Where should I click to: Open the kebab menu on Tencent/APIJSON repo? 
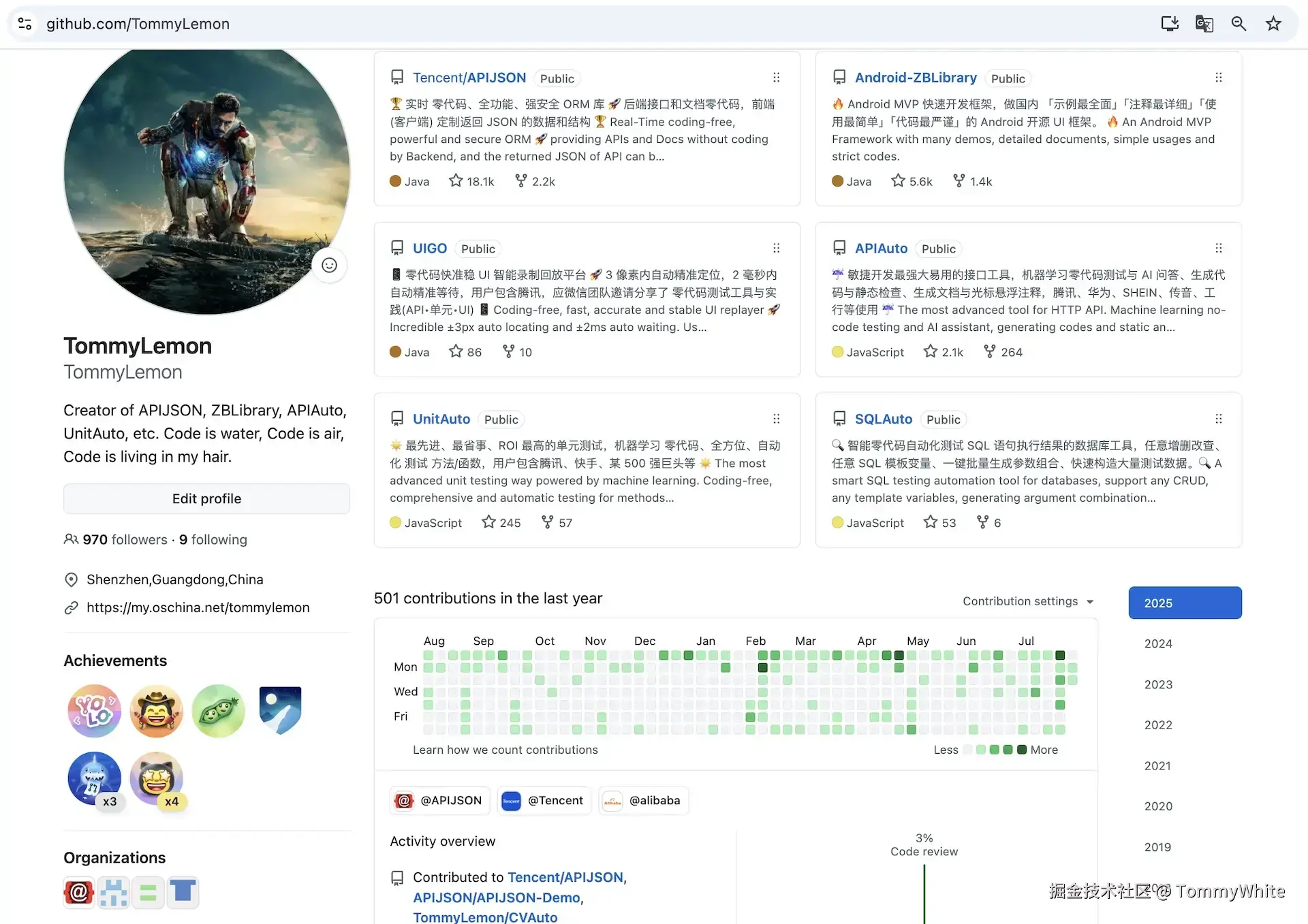click(776, 78)
